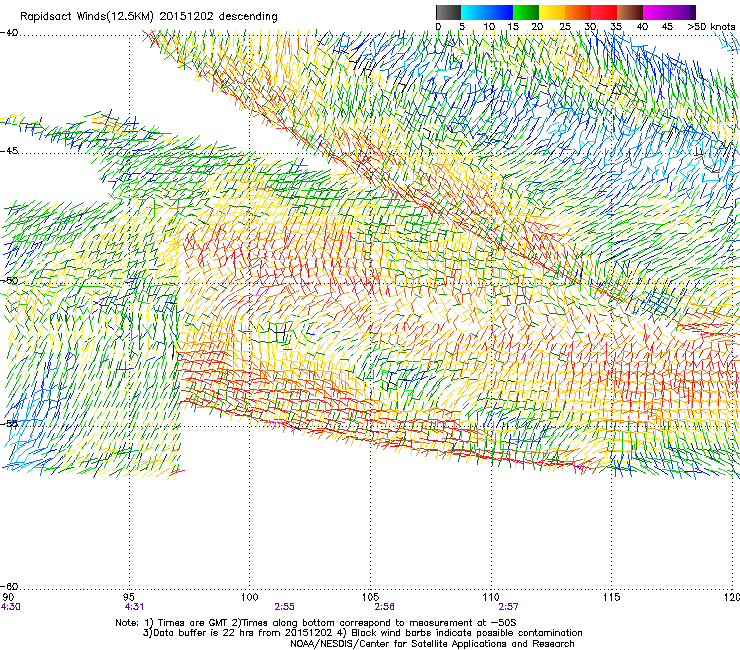Click the legend scale value '15'
740x650 pixels.
[513, 27]
